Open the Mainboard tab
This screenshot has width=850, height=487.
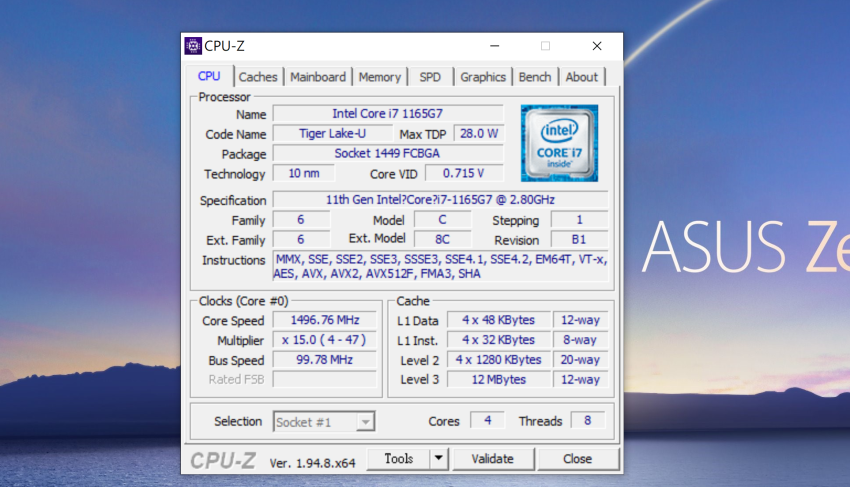[318, 77]
